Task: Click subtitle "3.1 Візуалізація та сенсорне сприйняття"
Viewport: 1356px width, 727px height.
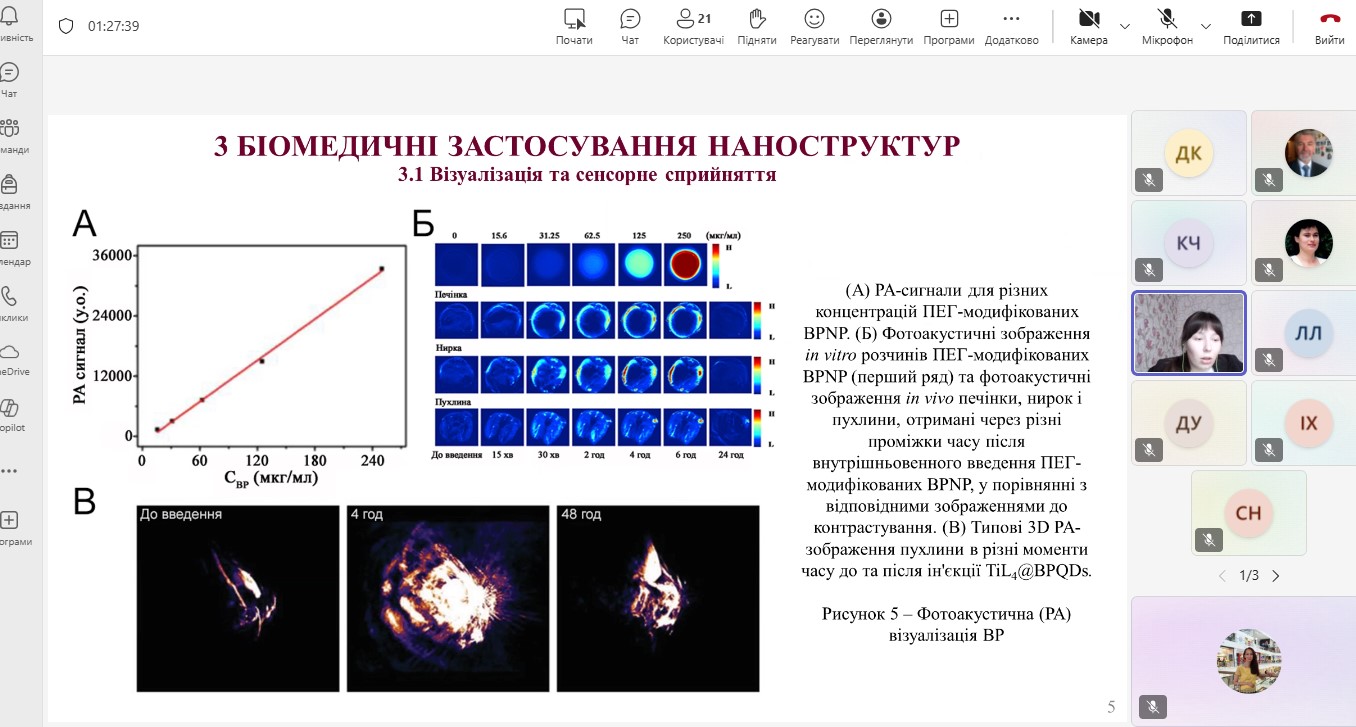Action: point(587,176)
